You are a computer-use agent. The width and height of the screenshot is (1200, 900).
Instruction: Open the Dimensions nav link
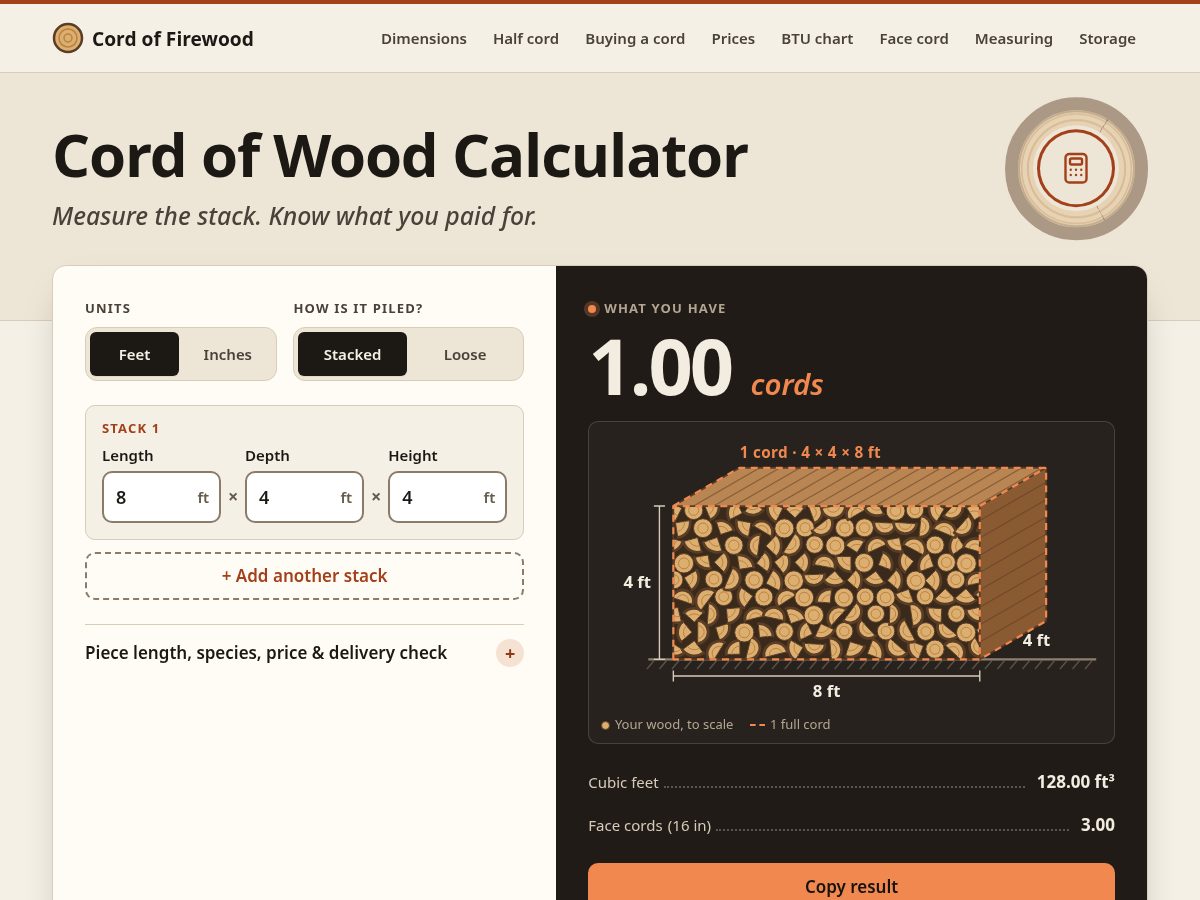coord(424,38)
